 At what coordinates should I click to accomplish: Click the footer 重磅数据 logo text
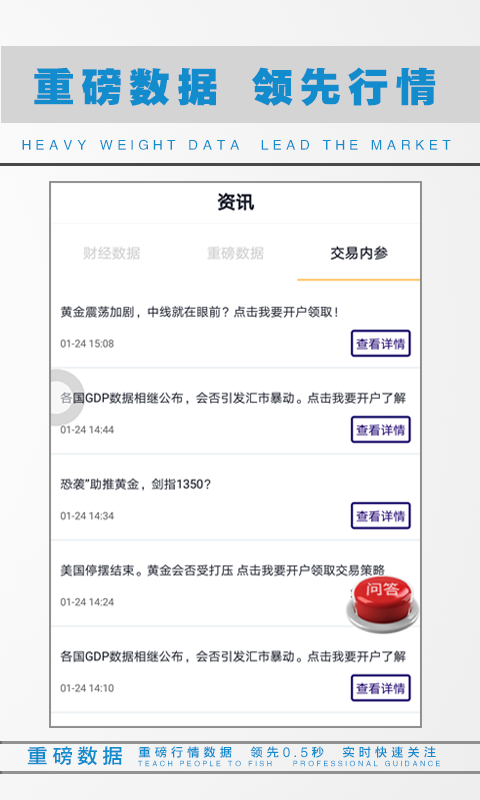point(75,756)
